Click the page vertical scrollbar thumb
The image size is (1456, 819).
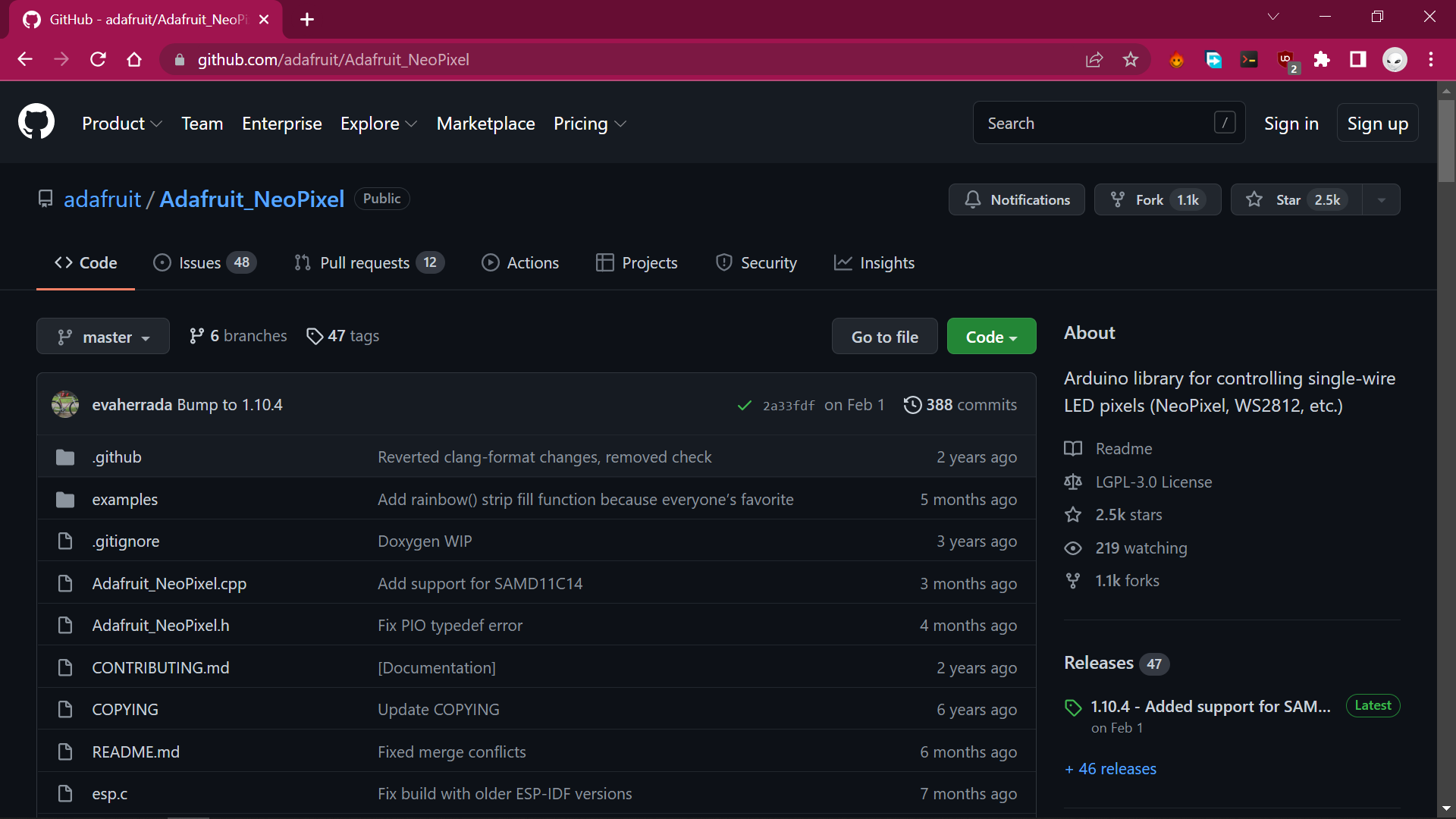[x=1446, y=140]
